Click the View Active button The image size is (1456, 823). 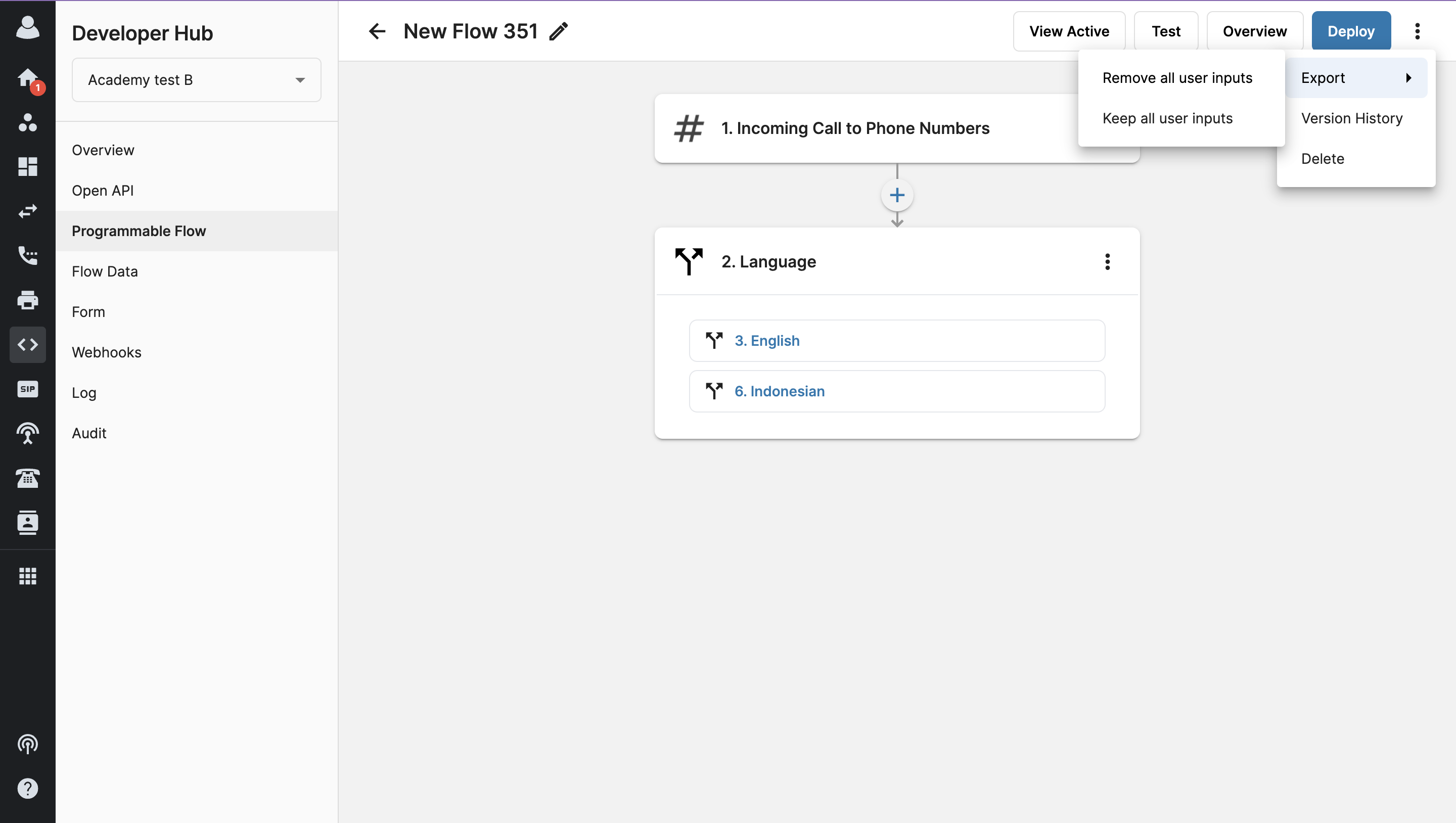coord(1068,31)
